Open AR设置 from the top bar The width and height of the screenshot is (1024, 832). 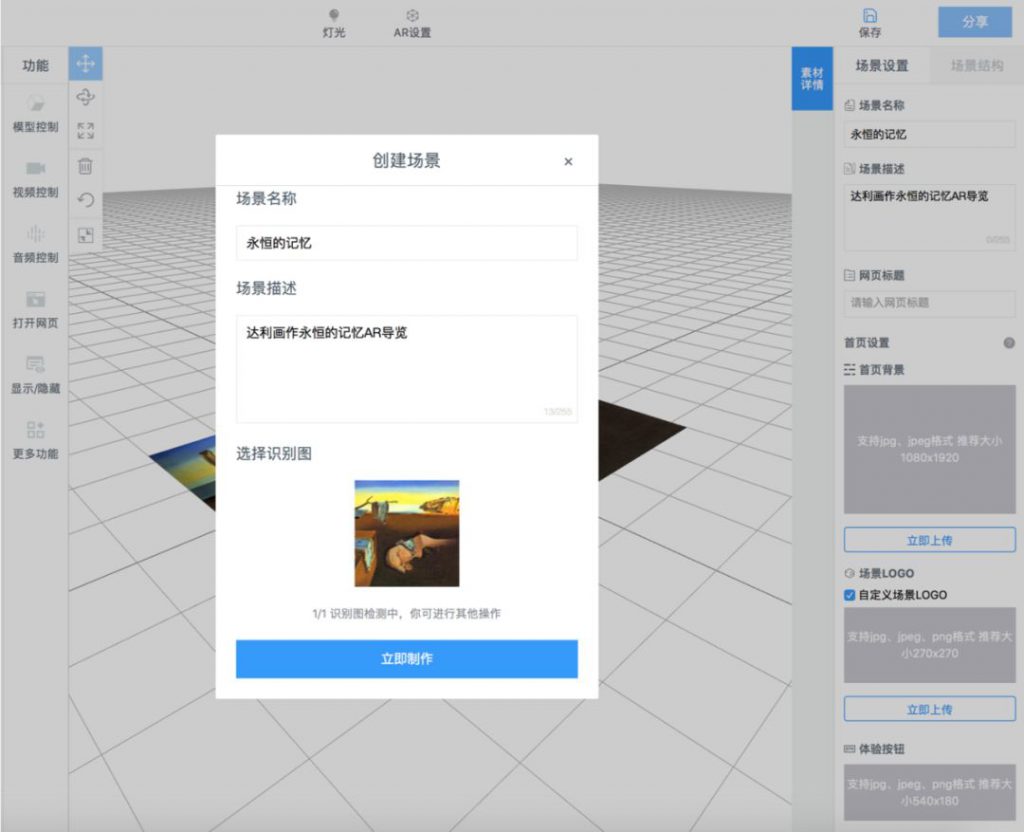pos(412,24)
